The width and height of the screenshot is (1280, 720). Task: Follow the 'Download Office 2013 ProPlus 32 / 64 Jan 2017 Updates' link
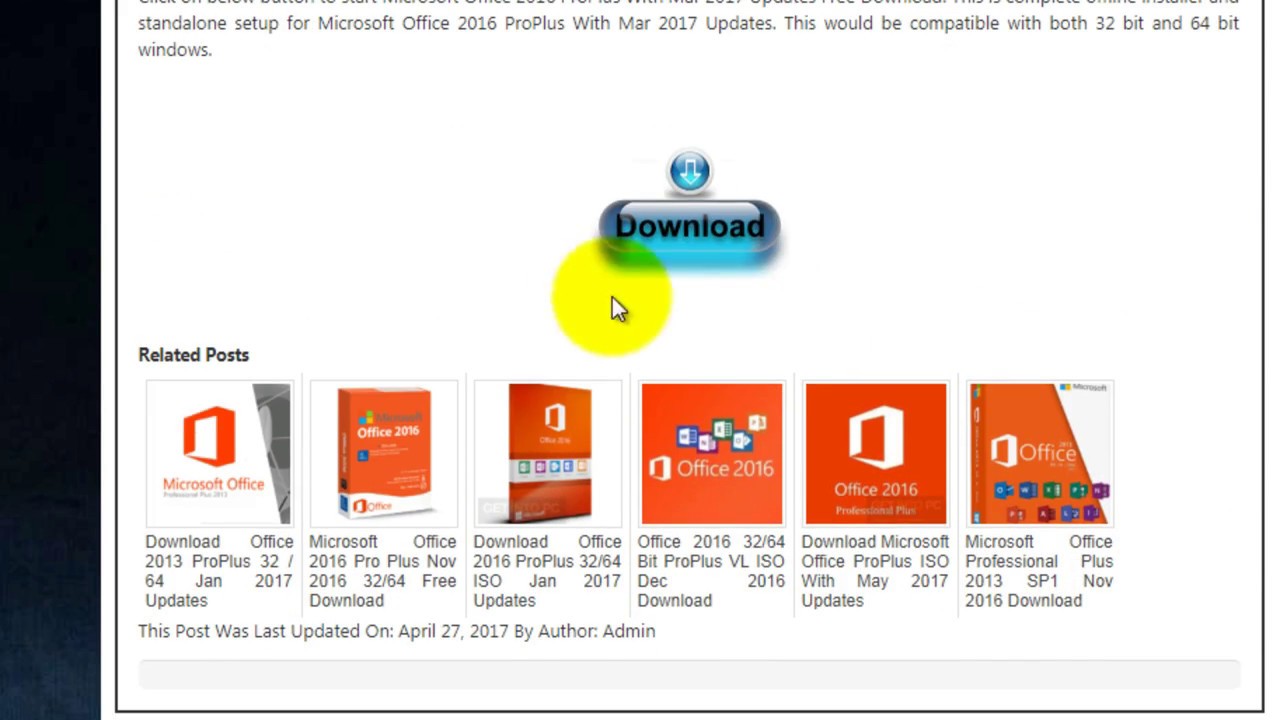coord(219,571)
